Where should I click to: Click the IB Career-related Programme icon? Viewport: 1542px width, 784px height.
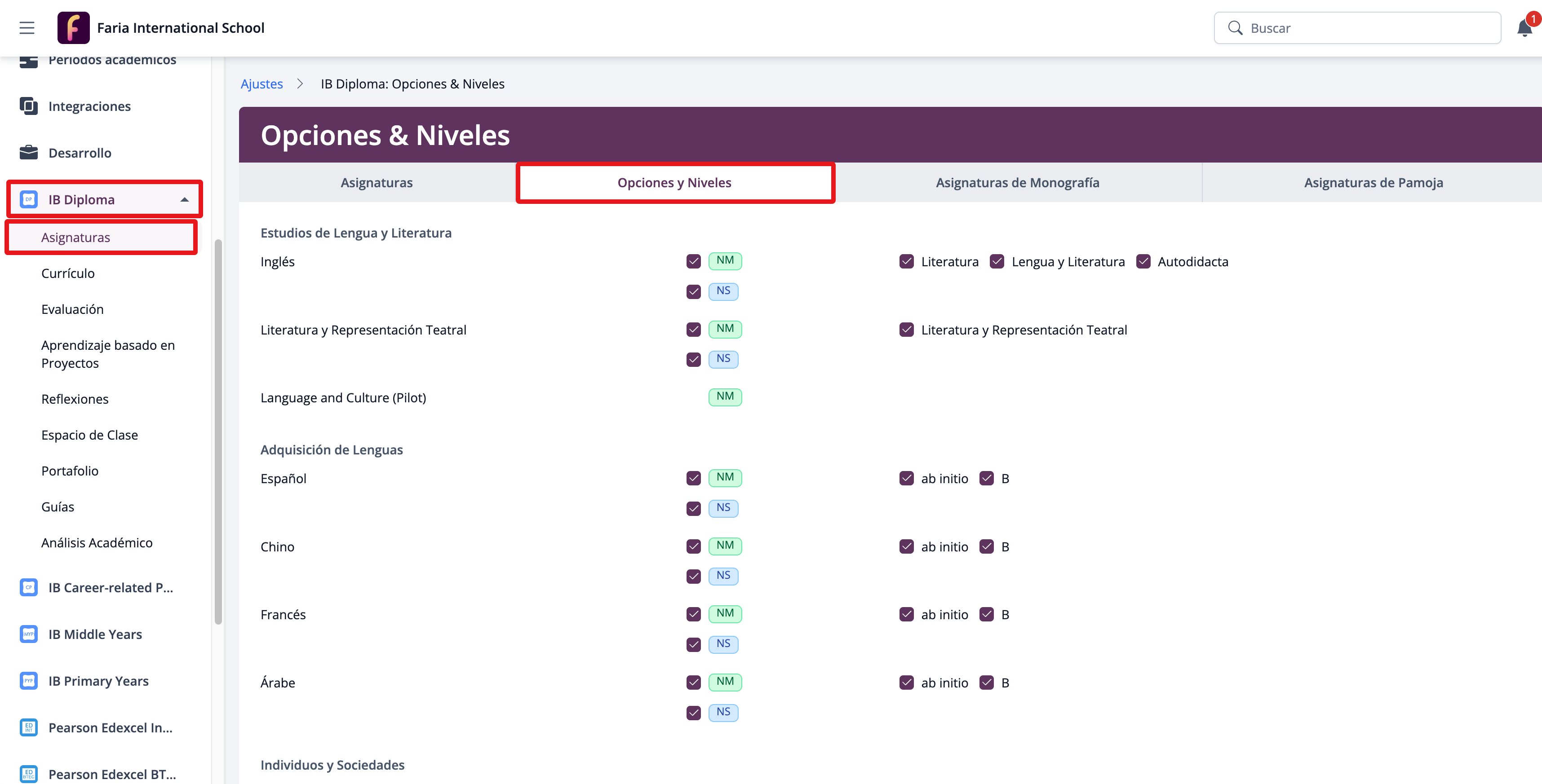[28, 587]
